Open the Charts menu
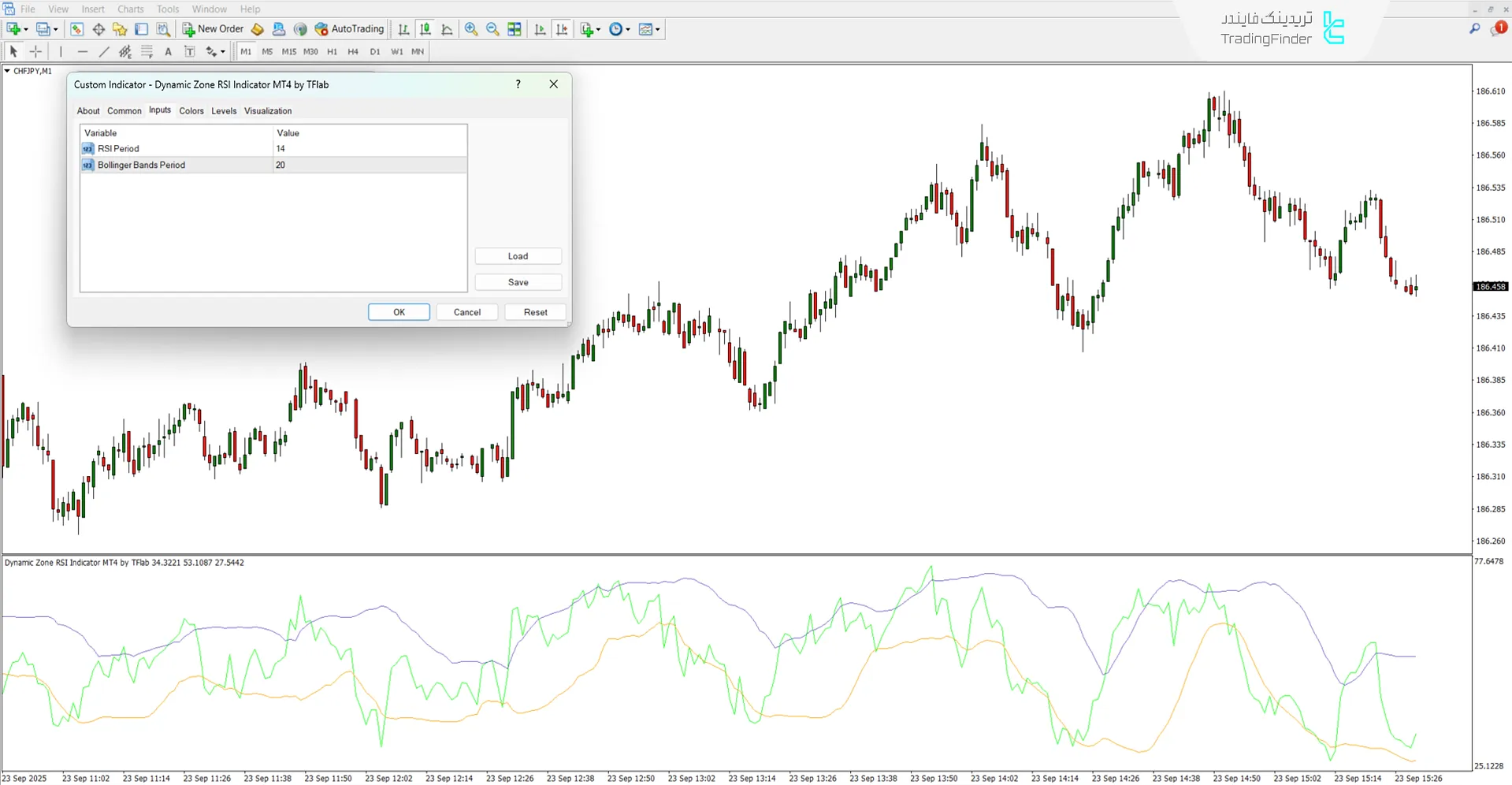 coord(130,9)
